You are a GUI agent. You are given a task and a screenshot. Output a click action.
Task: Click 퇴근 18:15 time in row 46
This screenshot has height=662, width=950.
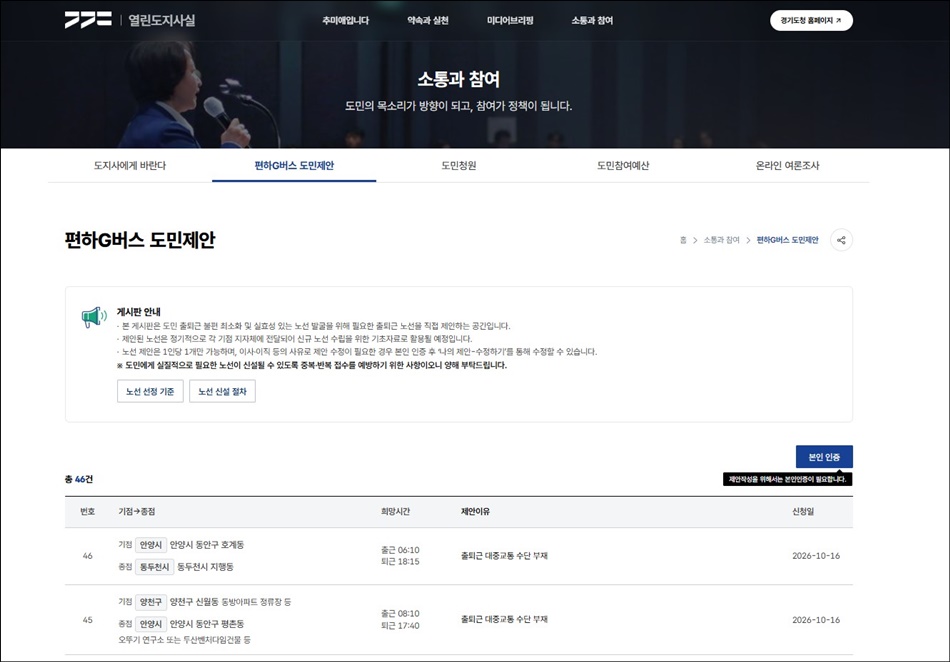tap(400, 561)
